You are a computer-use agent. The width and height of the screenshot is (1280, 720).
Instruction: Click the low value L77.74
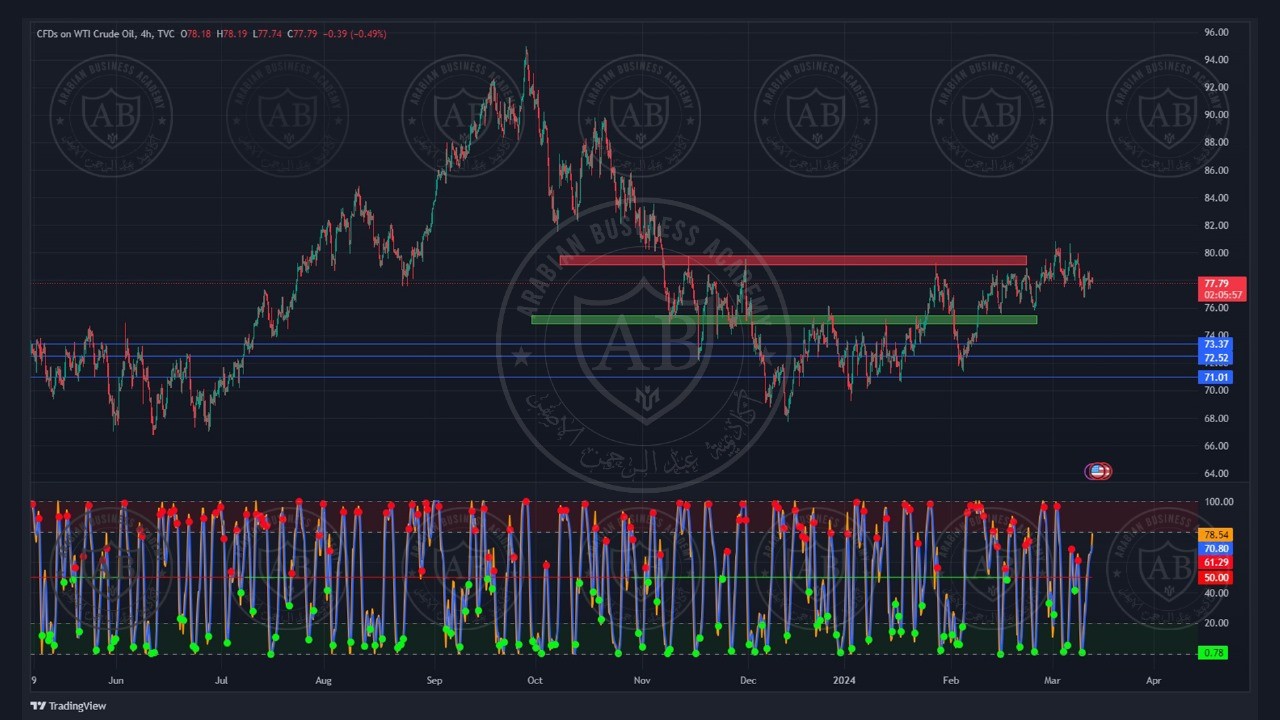point(268,34)
